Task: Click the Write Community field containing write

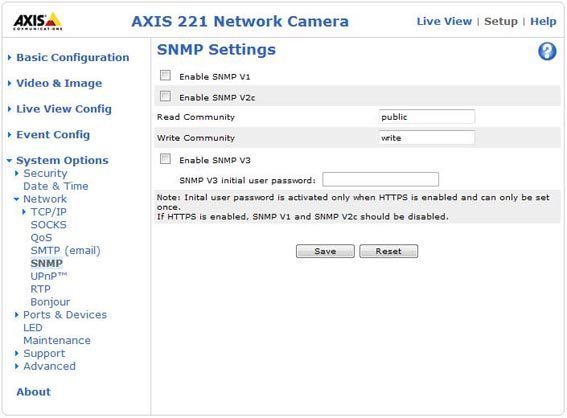Action: tap(427, 138)
